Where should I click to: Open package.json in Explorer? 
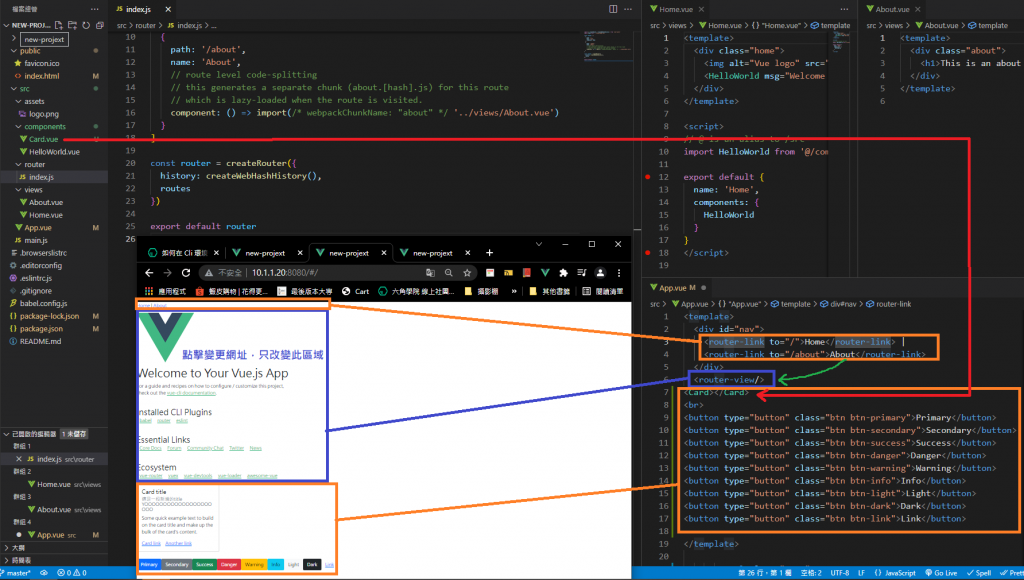pos(41,329)
